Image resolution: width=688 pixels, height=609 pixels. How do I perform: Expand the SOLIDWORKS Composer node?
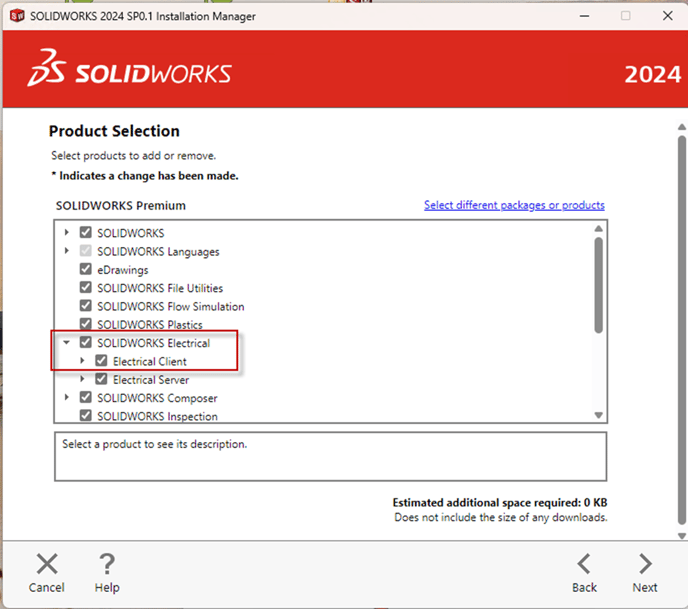(x=67, y=398)
